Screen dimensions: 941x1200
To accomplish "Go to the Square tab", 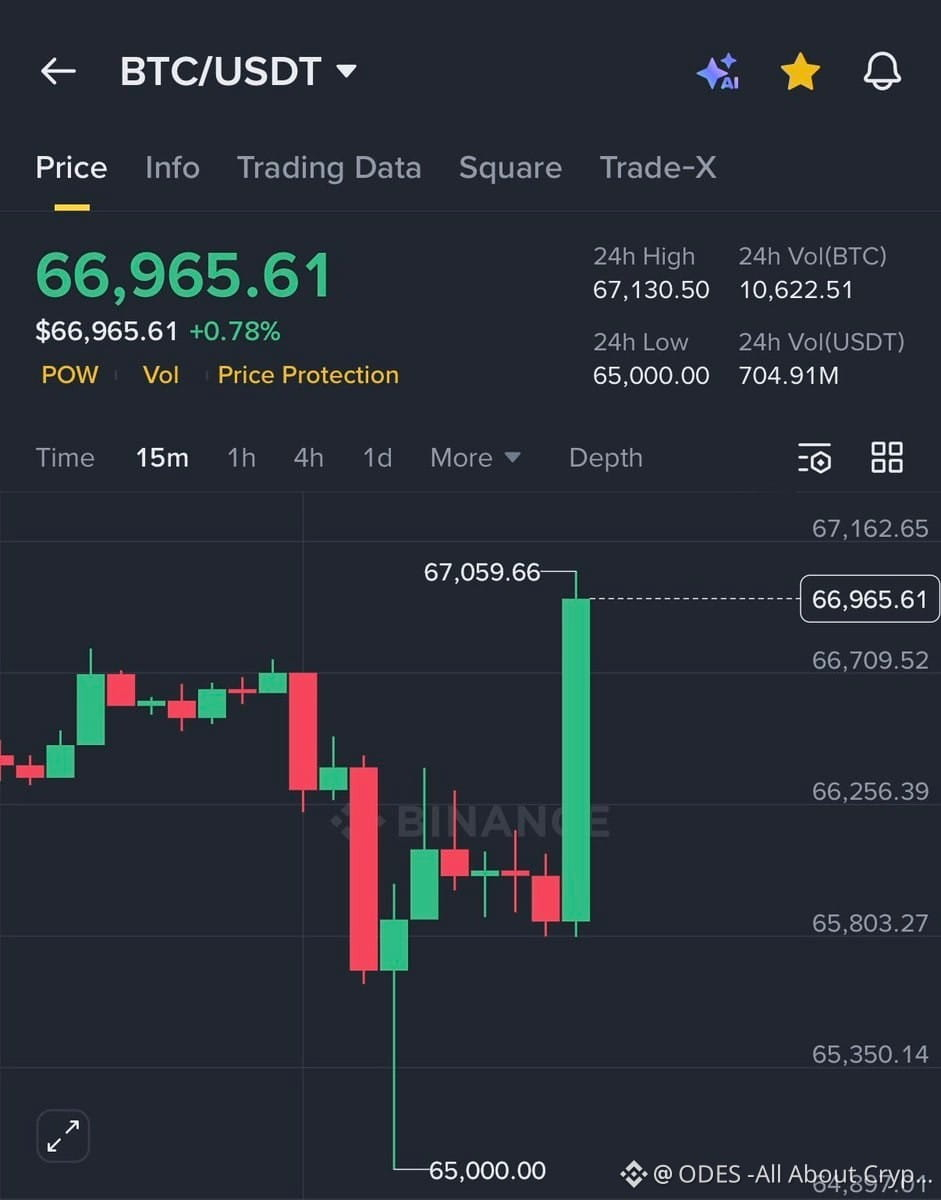I will tap(510, 168).
